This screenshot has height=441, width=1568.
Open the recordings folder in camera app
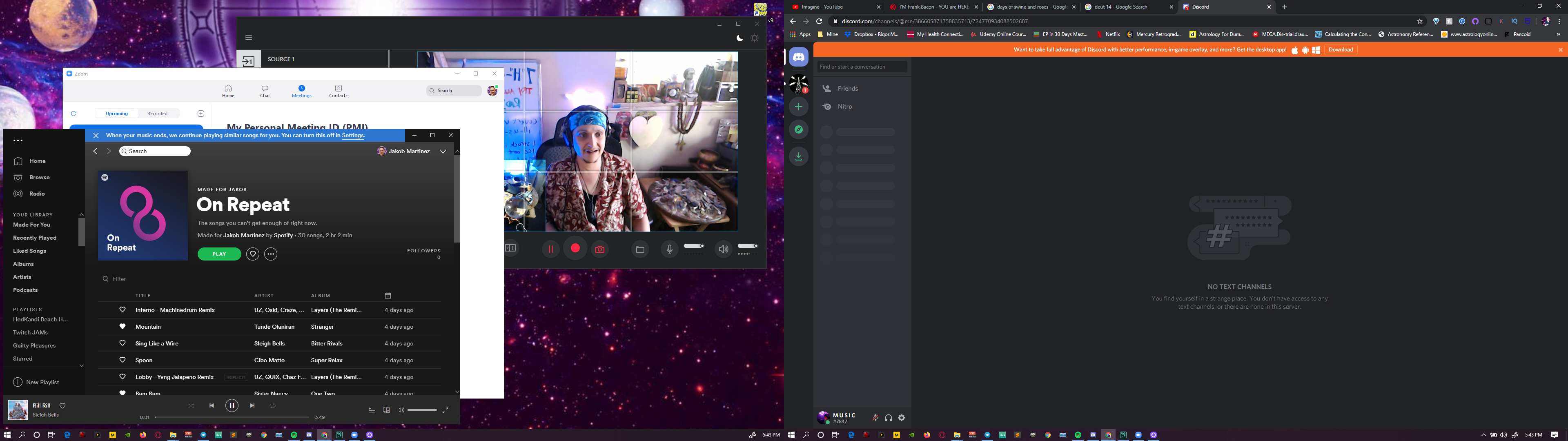coord(640,249)
